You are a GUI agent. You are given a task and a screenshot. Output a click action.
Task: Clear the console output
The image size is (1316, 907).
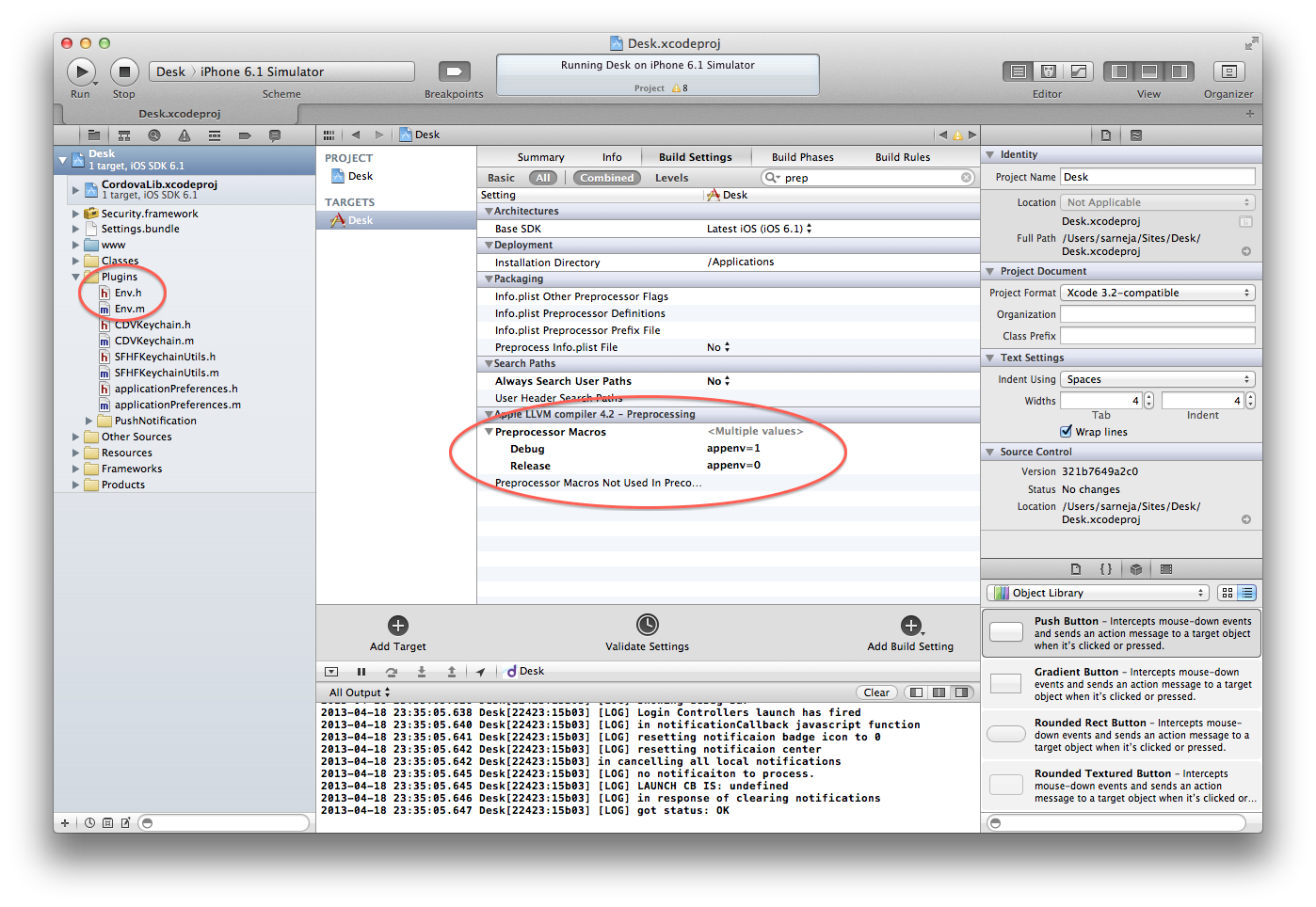click(x=876, y=692)
